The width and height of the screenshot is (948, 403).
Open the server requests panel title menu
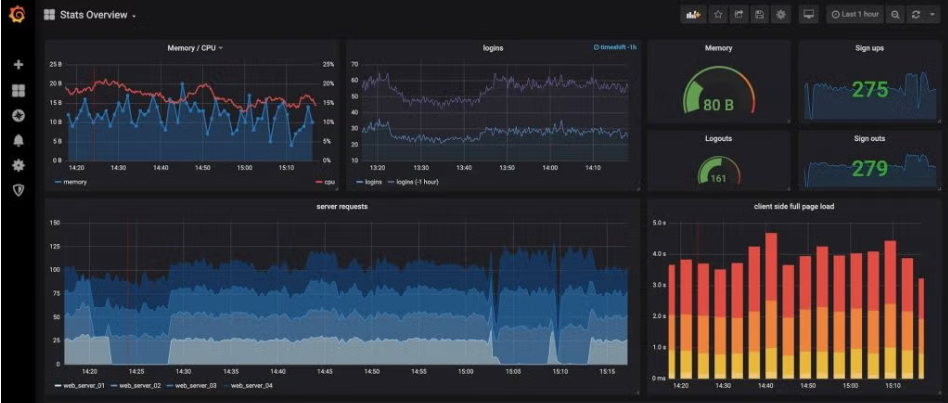point(341,206)
